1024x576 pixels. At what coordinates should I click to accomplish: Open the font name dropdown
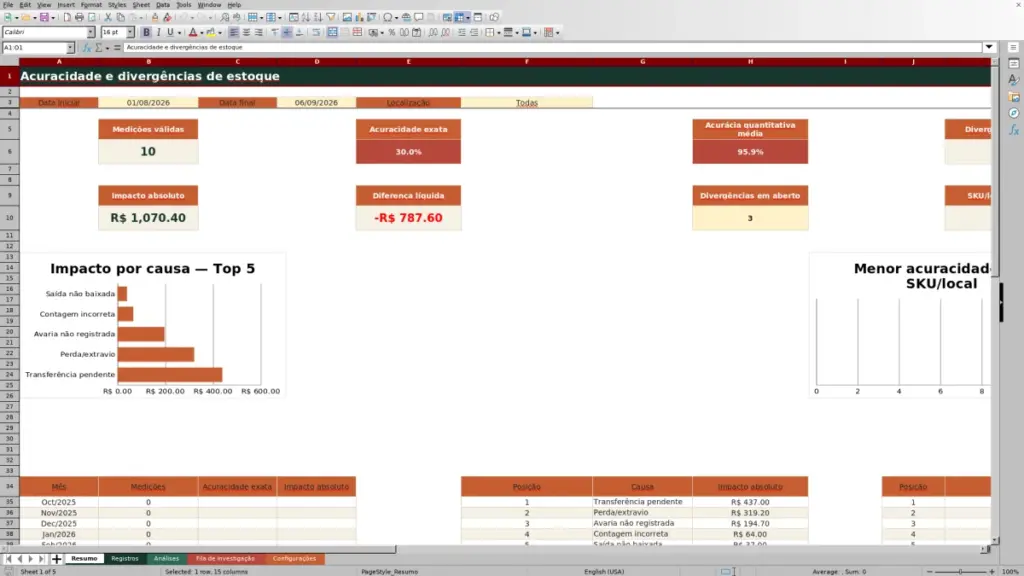pos(91,32)
